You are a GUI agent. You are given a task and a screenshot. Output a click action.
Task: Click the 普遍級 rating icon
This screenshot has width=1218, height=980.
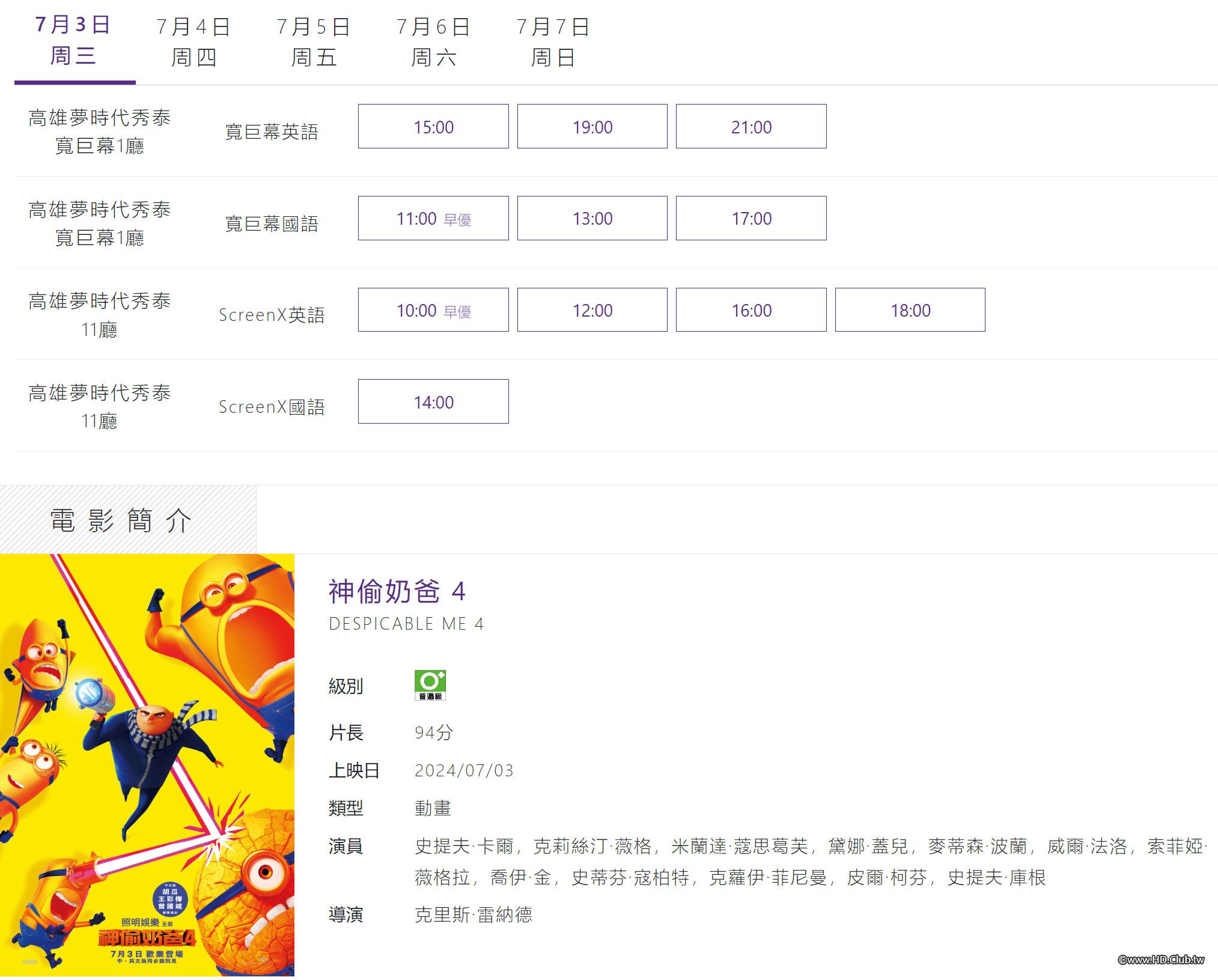click(430, 686)
